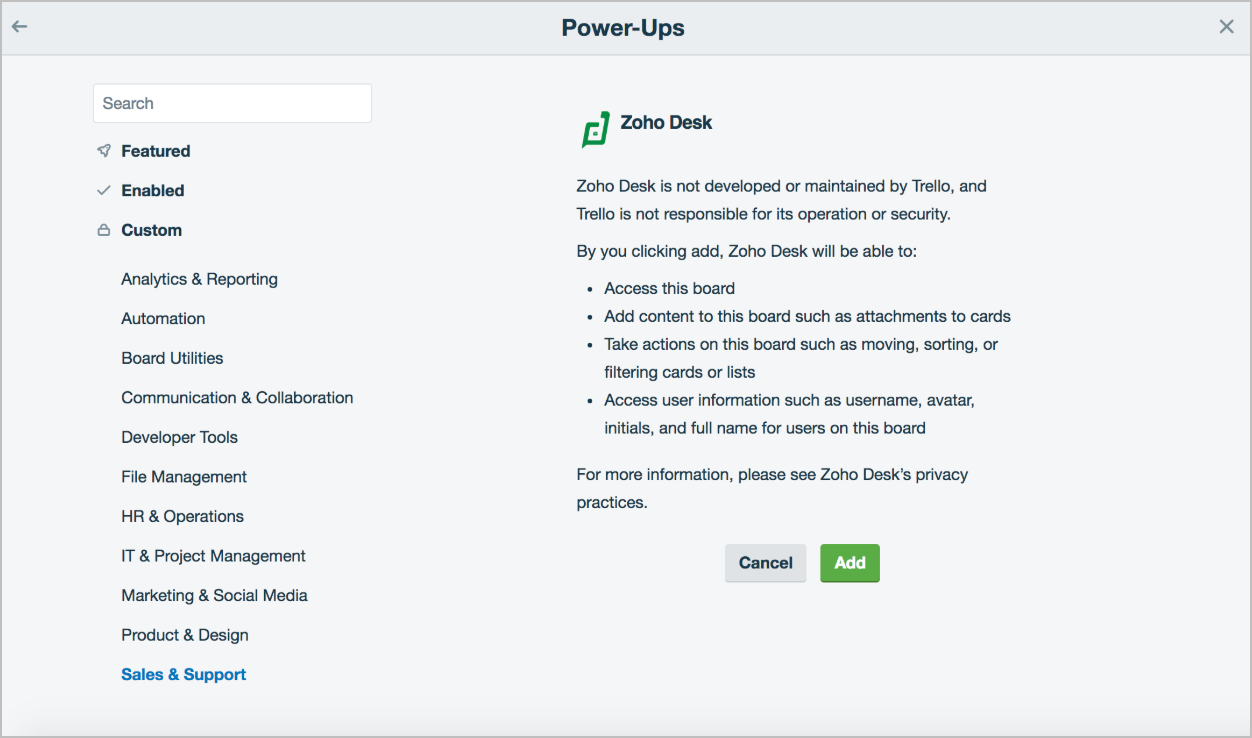Image resolution: width=1252 pixels, height=738 pixels.
Task: Open File Management category
Action: [184, 477]
